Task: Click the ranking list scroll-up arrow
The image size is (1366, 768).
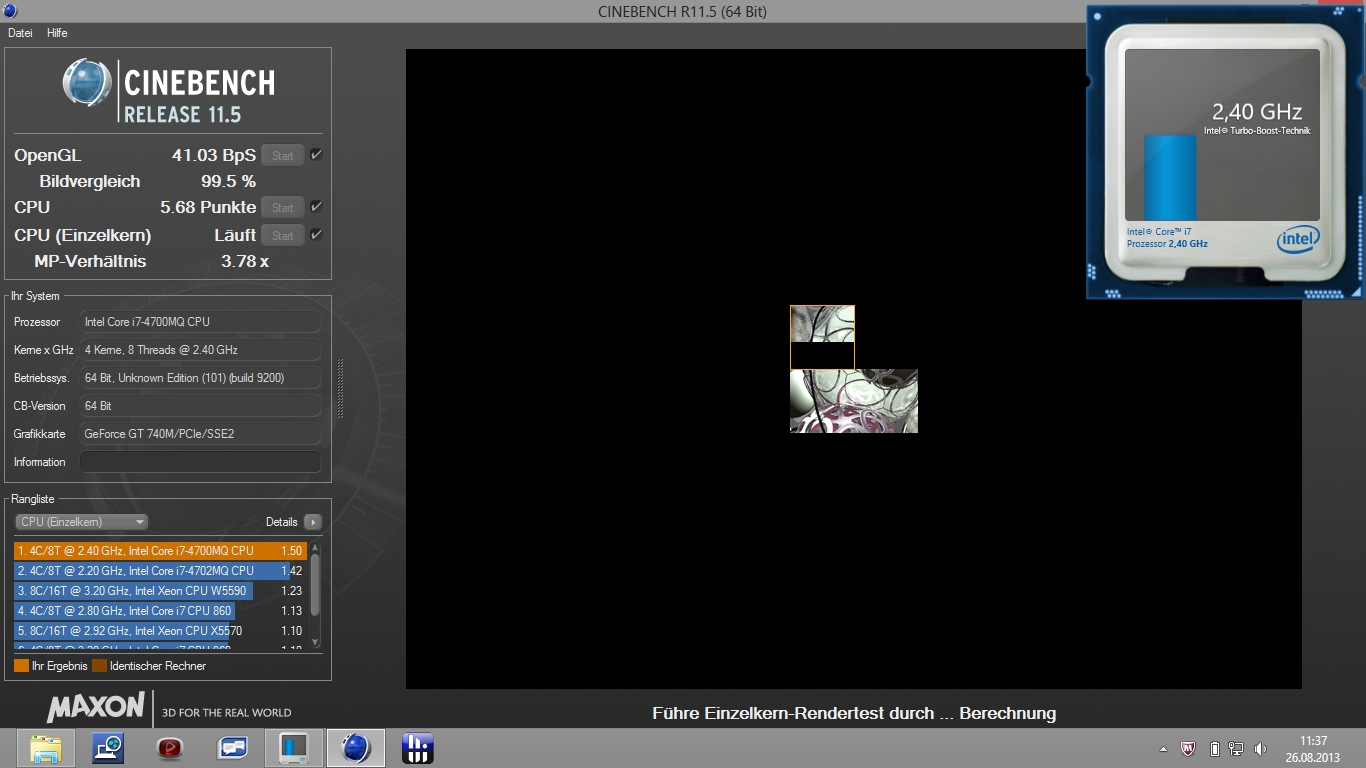Action: pyautogui.click(x=316, y=547)
